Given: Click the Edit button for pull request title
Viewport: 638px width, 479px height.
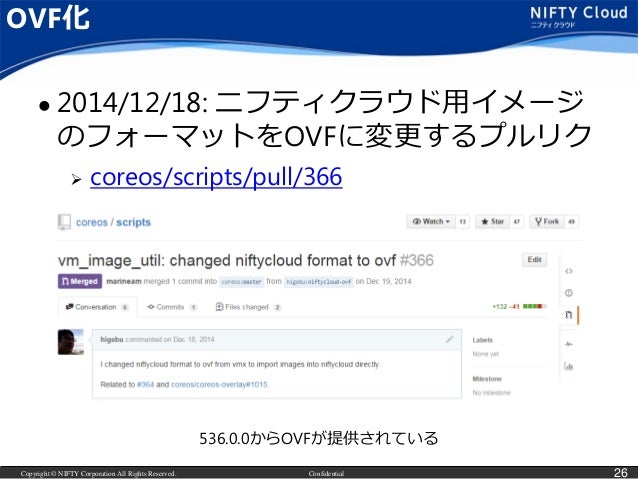Looking at the screenshot, I should tap(534, 260).
